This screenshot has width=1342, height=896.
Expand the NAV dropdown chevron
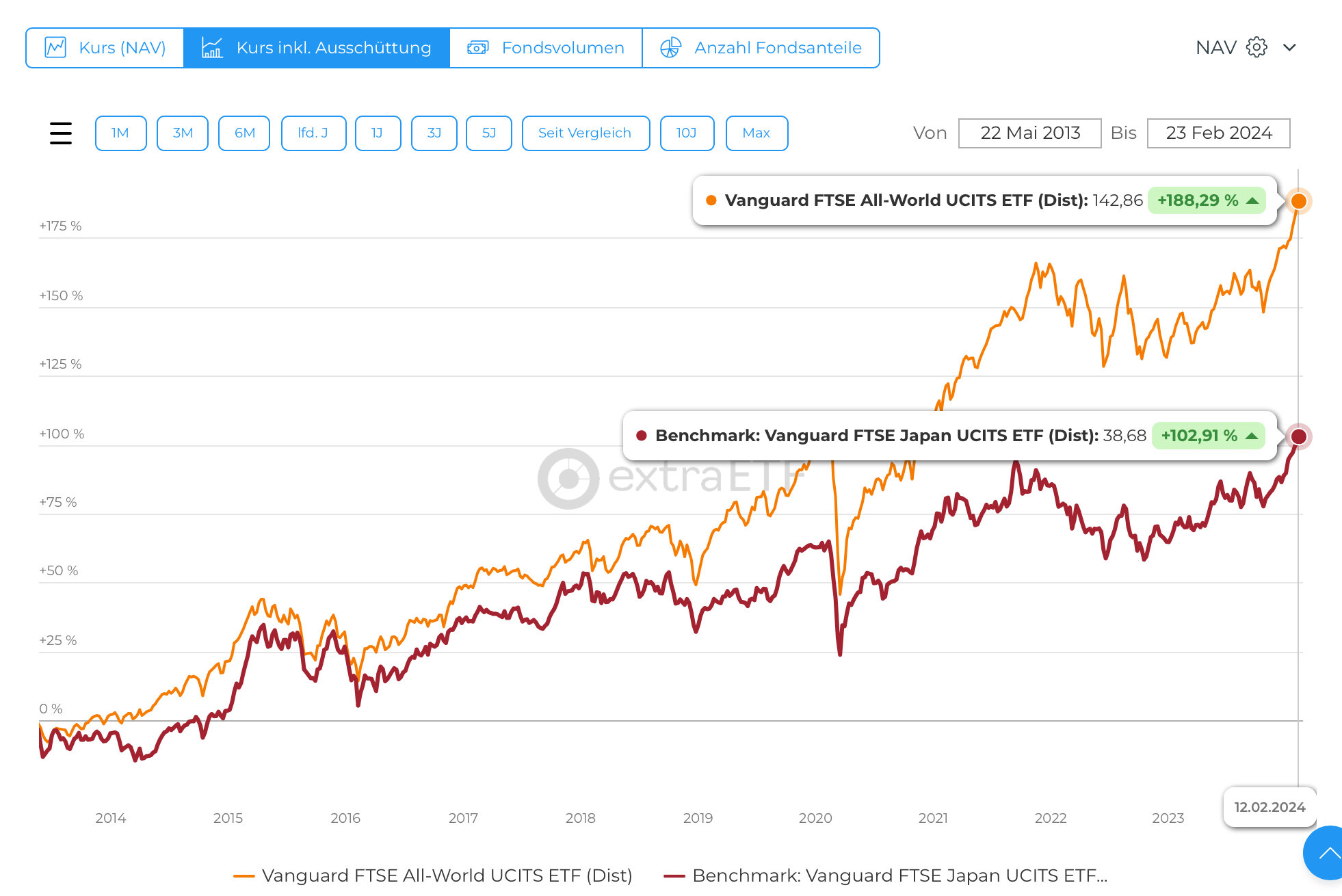1289,48
